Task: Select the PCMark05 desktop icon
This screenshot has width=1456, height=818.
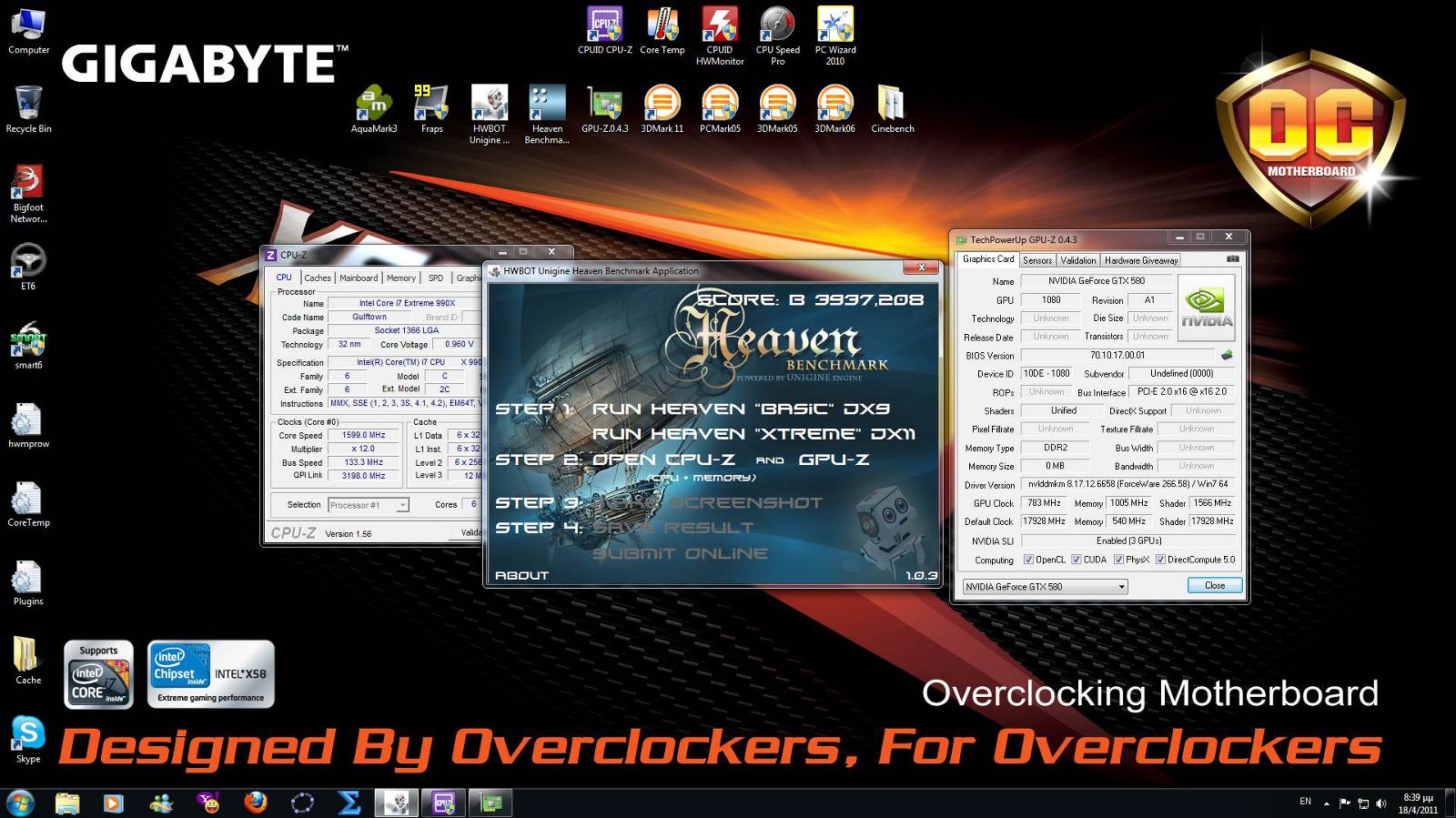Action: click(720, 109)
